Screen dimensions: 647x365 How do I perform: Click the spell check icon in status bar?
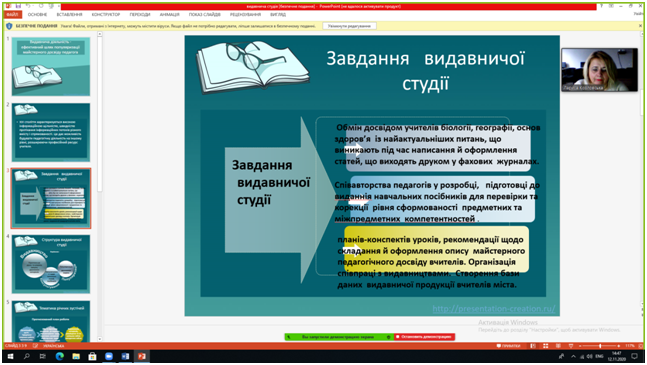tap(35, 346)
